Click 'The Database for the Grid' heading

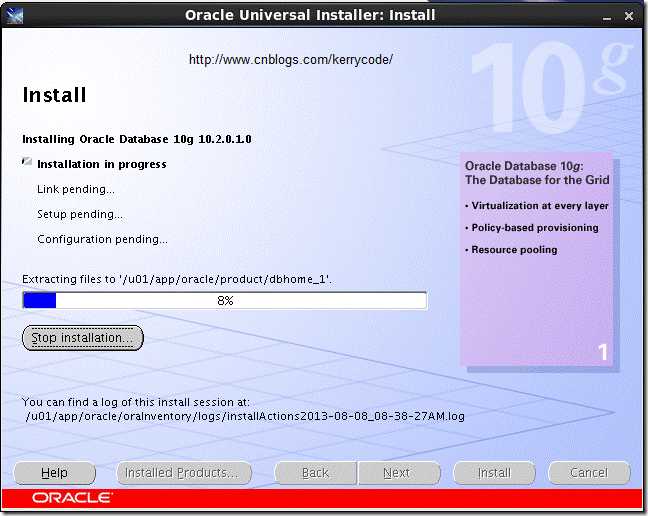537,180
